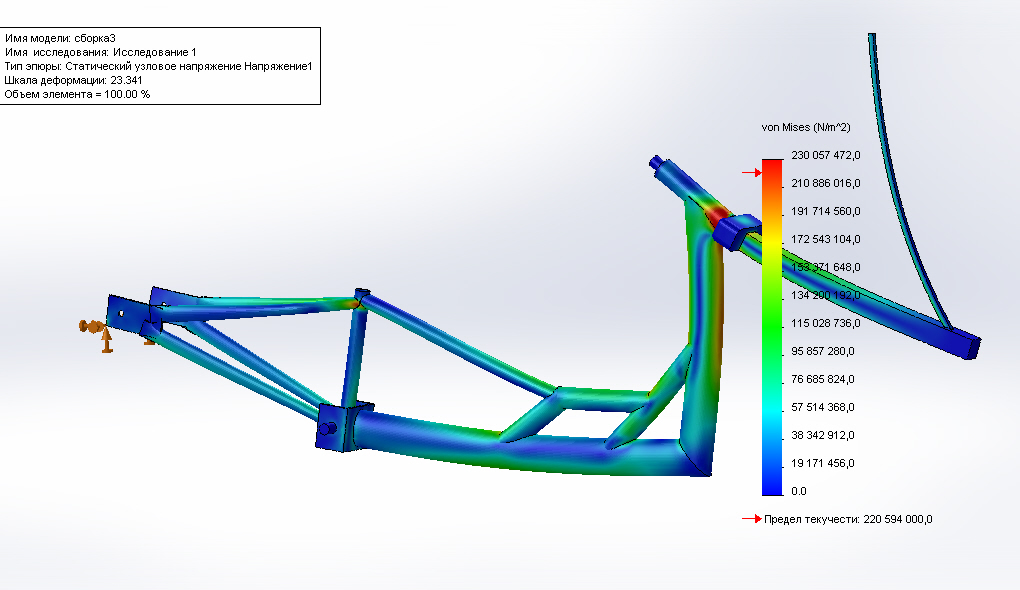
Task: Select legend value 172 543 104,0
Action: (825, 239)
